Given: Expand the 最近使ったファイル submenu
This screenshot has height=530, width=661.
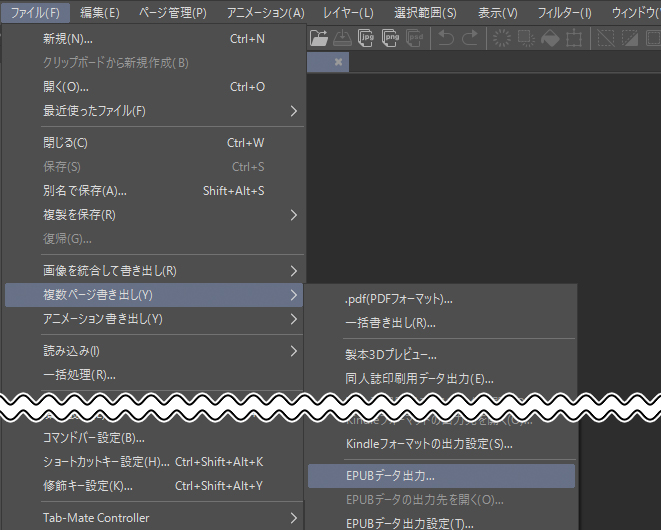Looking at the screenshot, I should click(x=150, y=110).
